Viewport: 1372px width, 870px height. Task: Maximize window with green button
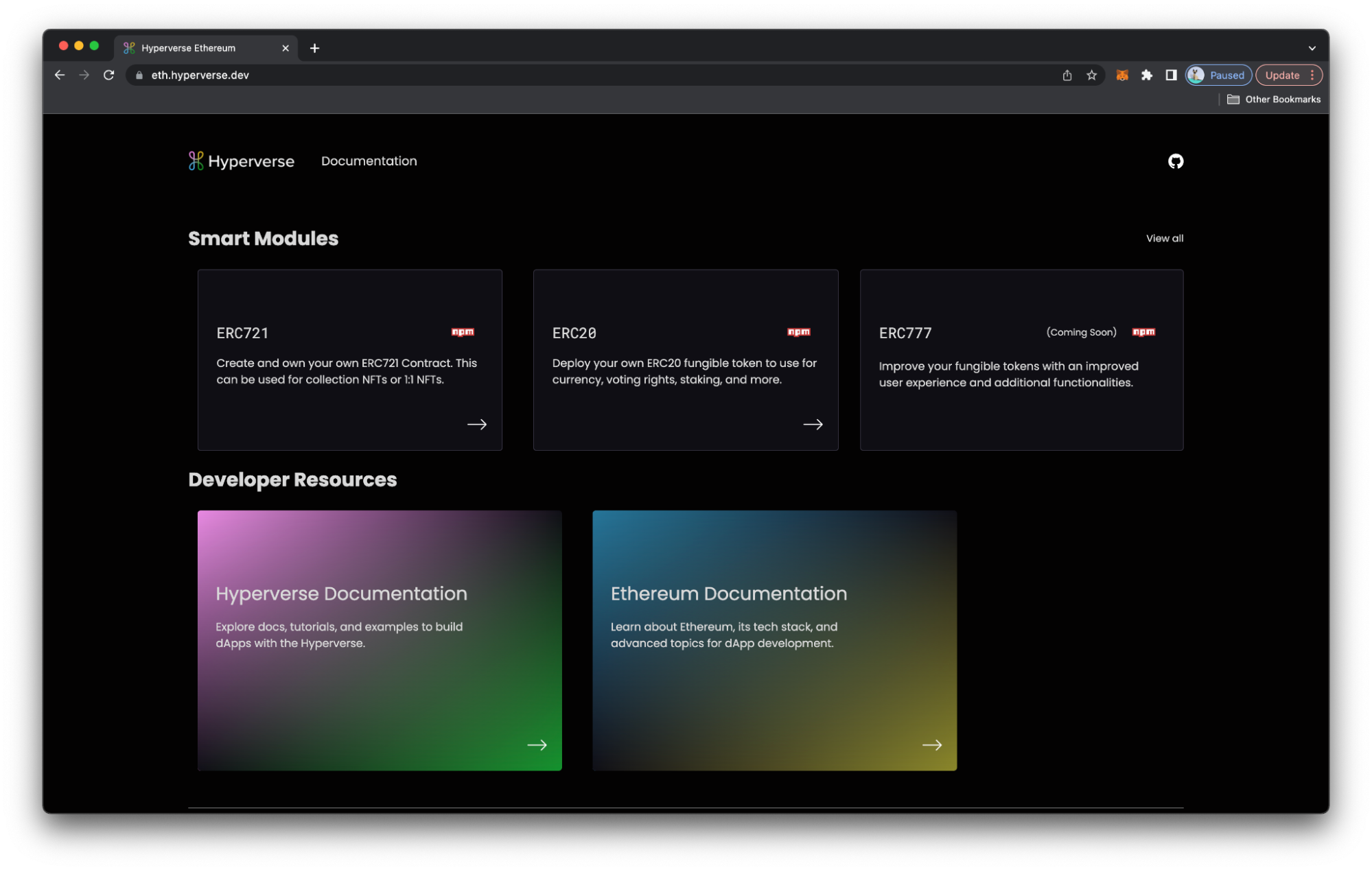94,45
